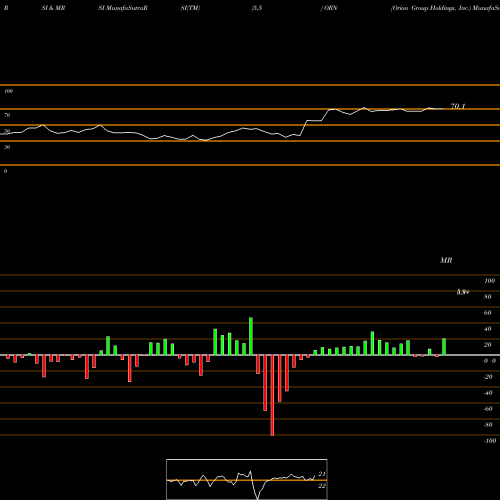Click the MR axis label 60
This screenshot has height=500, width=500.
click(x=488, y=313)
